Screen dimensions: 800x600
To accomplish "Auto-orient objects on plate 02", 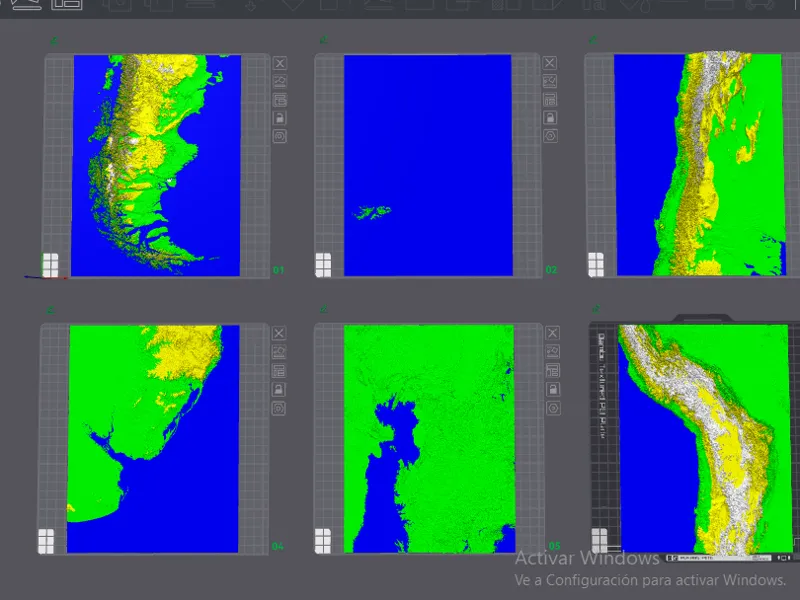I will coord(549,81).
